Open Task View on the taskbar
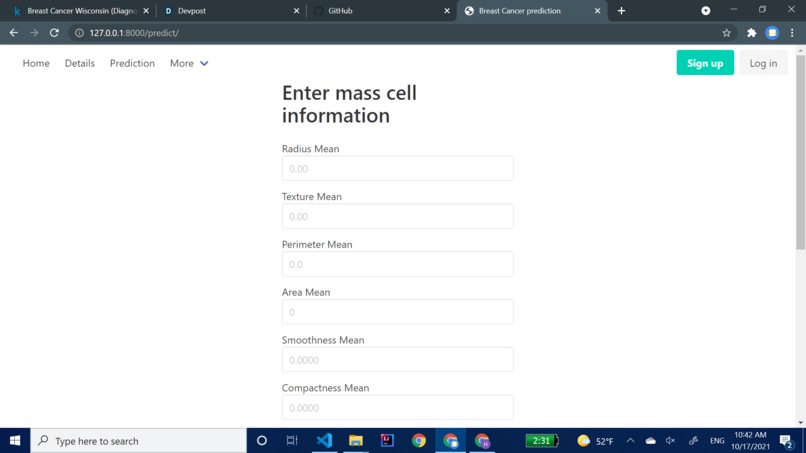Screen dimensions: 806x453 [x=292, y=441]
